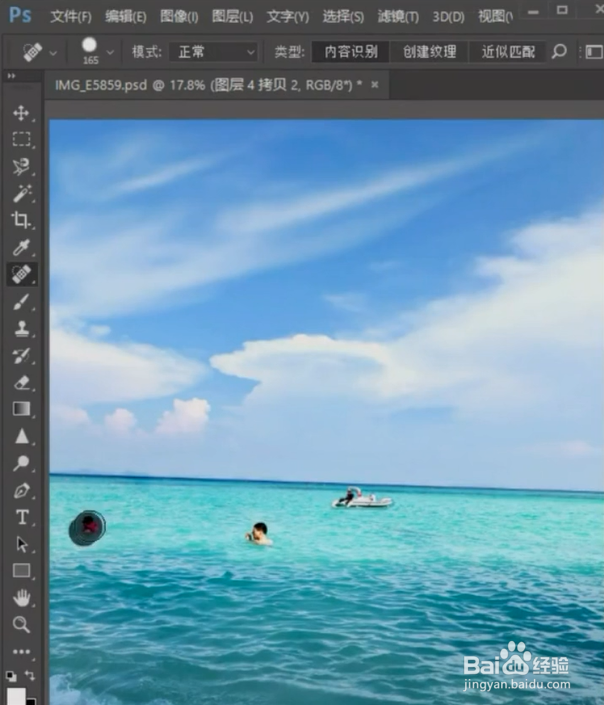This screenshot has height=705, width=604.
Task: Select the Dodge tool
Action: click(21, 463)
